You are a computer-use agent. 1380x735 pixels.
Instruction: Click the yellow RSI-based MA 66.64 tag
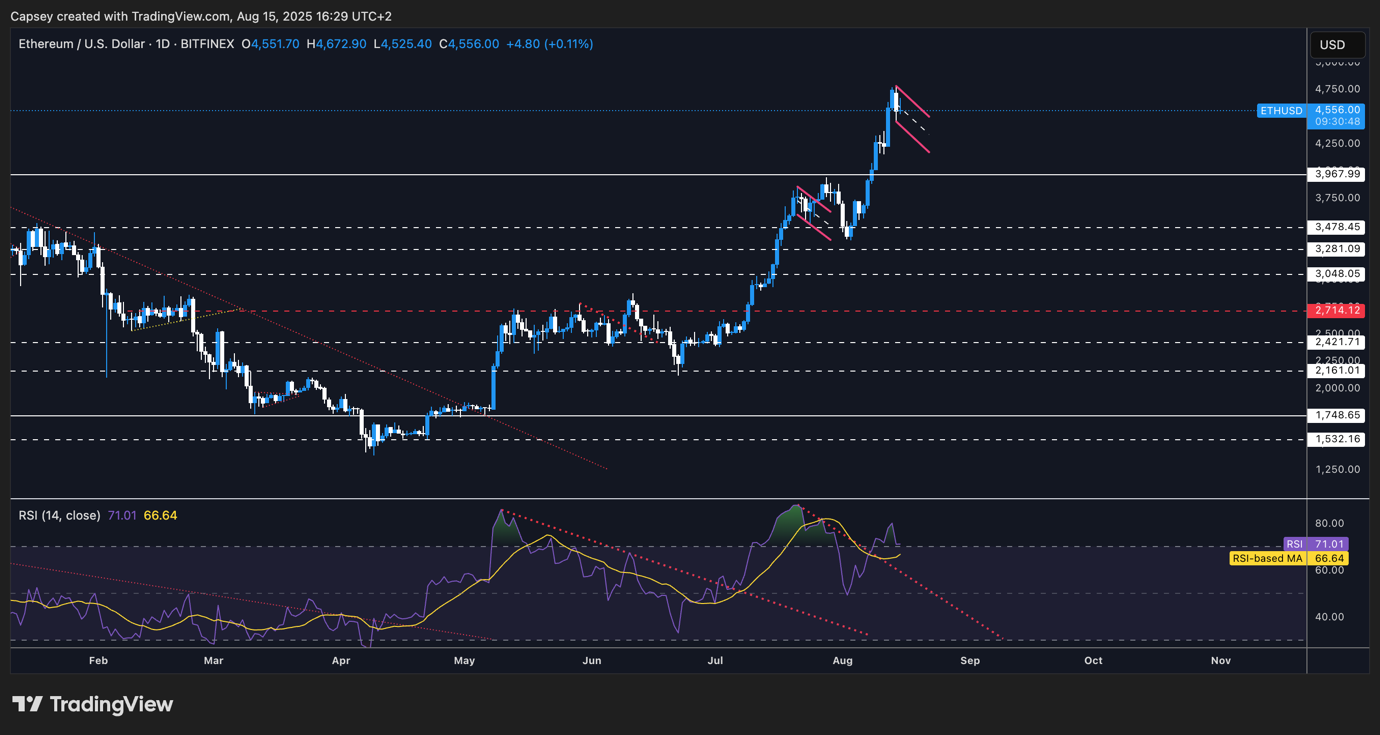1288,558
